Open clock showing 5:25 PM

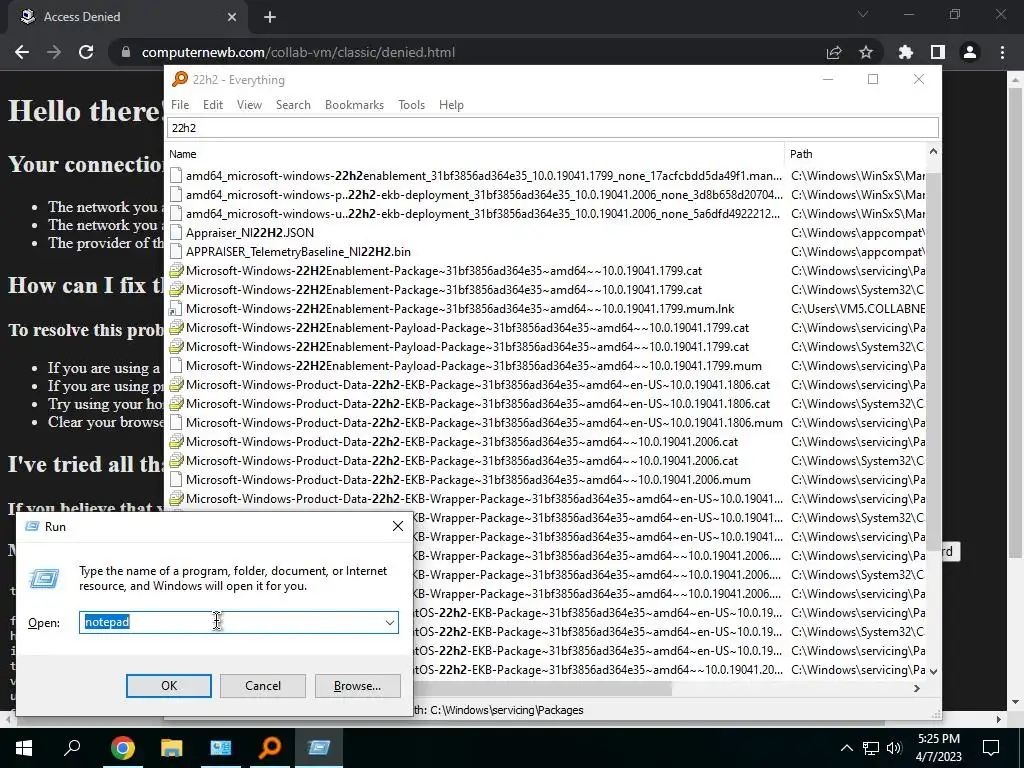coord(939,747)
